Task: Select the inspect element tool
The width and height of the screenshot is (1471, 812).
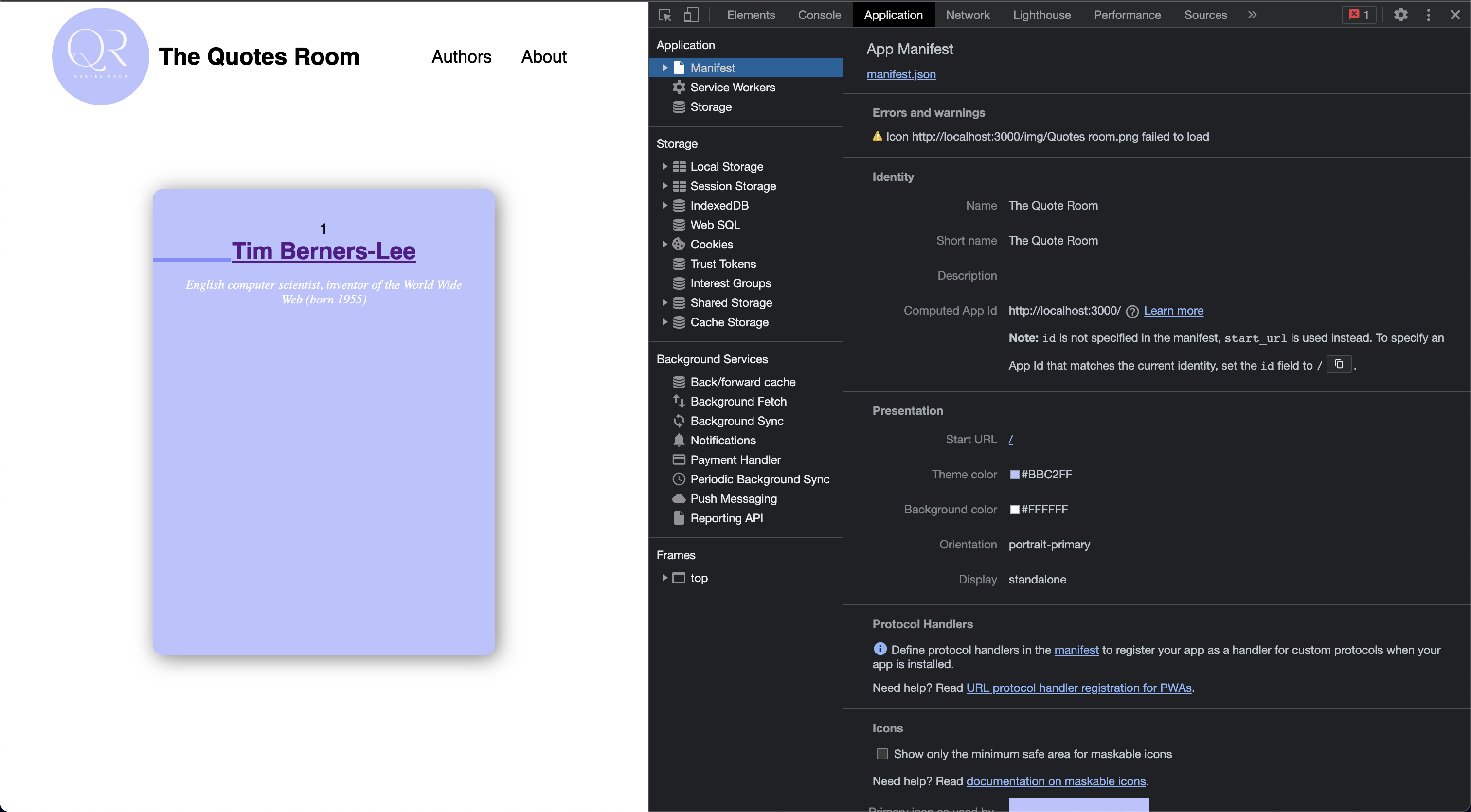Action: pos(664,15)
